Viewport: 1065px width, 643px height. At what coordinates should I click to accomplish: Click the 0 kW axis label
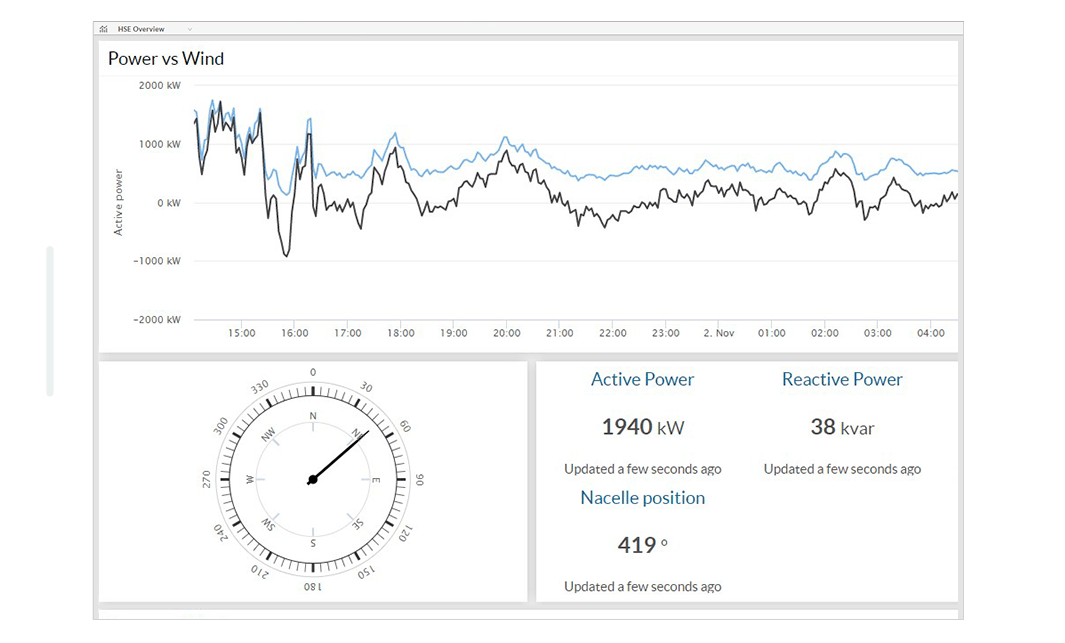169,203
